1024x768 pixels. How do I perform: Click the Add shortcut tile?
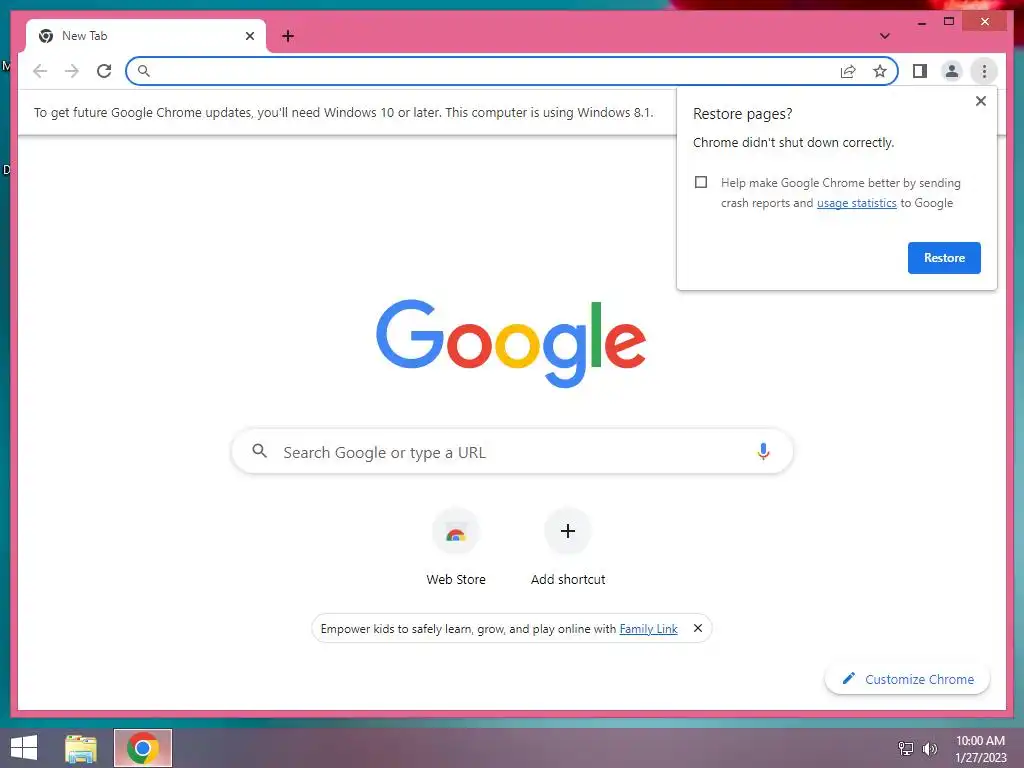coord(568,548)
